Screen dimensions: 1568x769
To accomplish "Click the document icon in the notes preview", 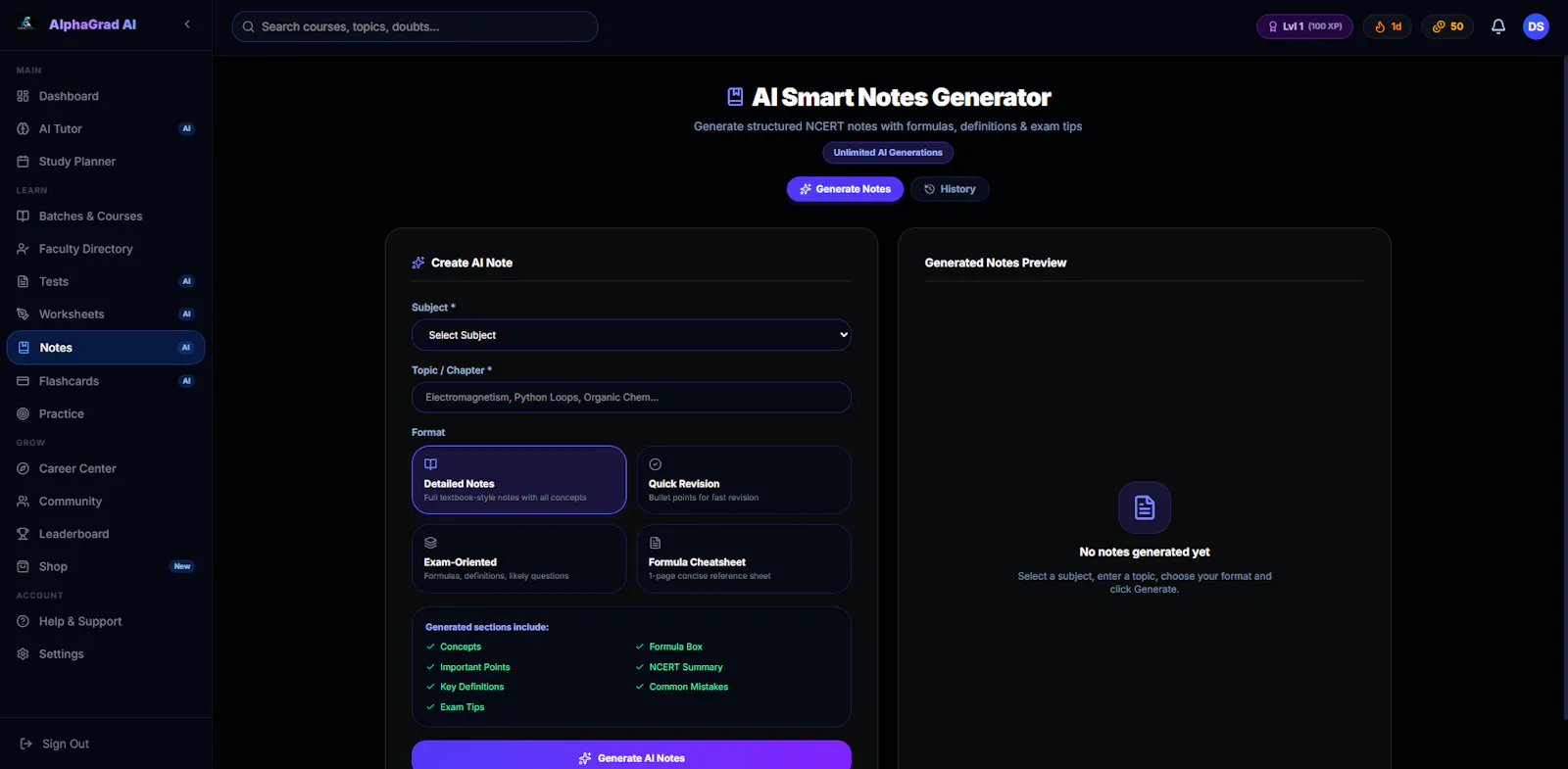I will (x=1145, y=507).
